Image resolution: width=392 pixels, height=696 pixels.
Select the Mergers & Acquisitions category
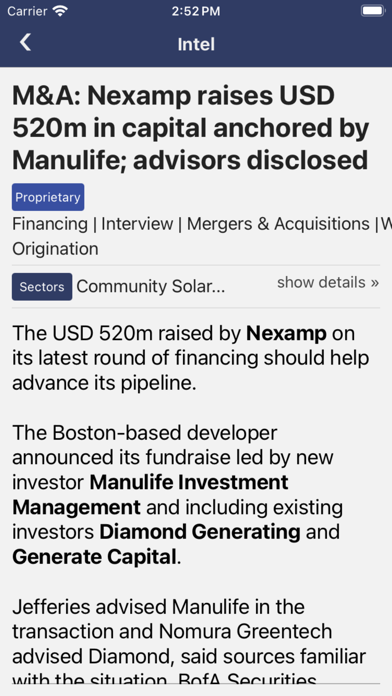click(278, 224)
